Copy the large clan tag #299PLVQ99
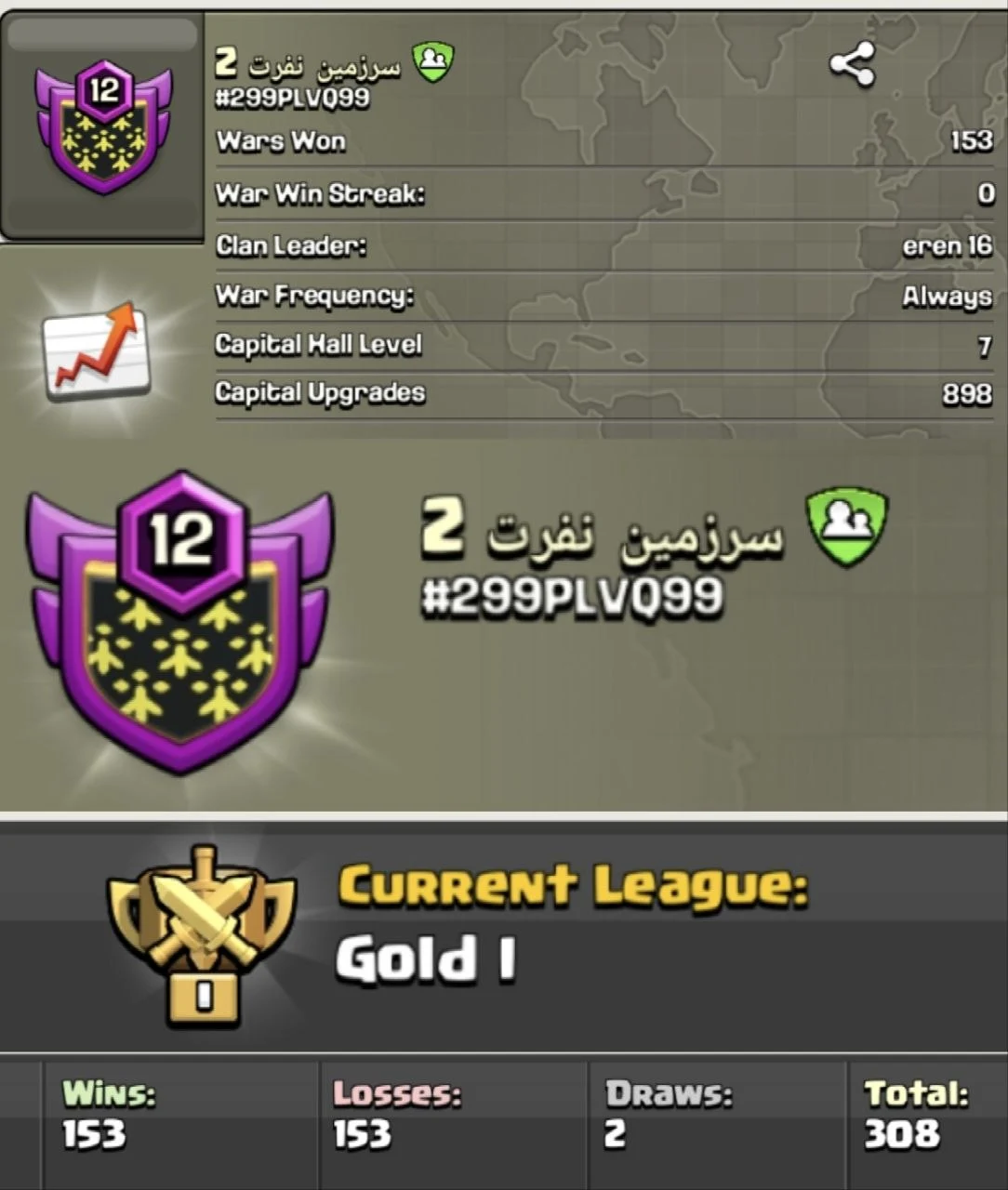The width and height of the screenshot is (1008, 1190). tap(572, 596)
